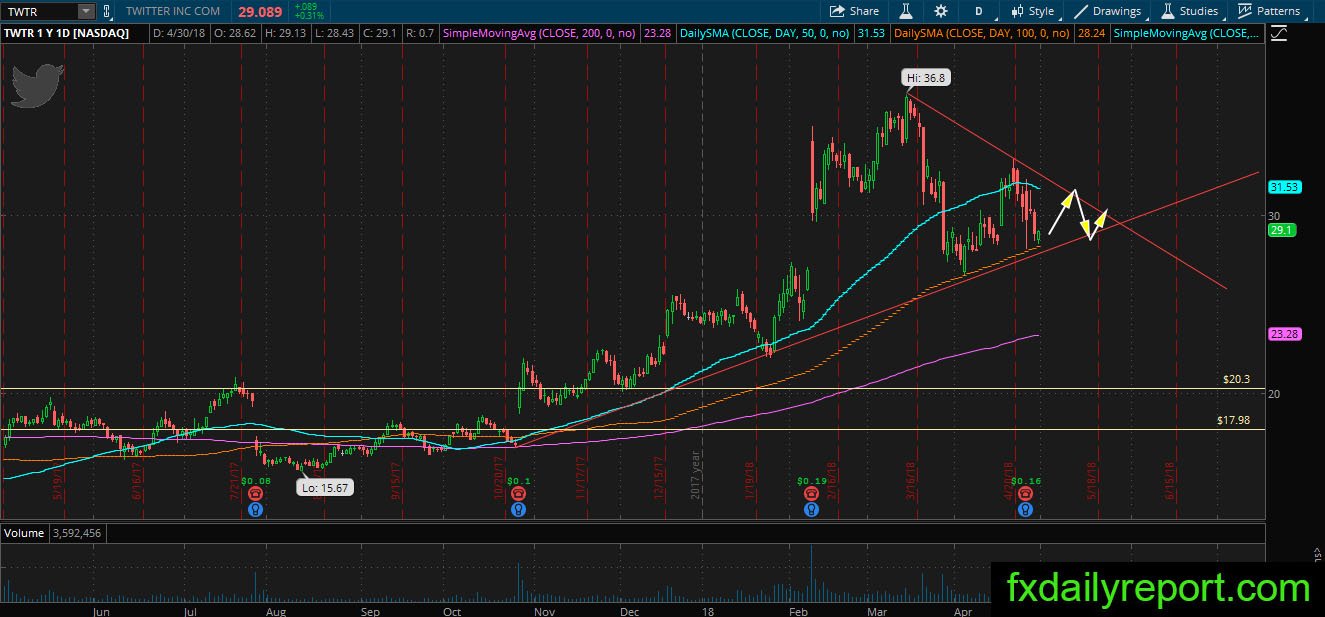
Task: Click the 30 price axis tick
Action: (x=1274, y=215)
